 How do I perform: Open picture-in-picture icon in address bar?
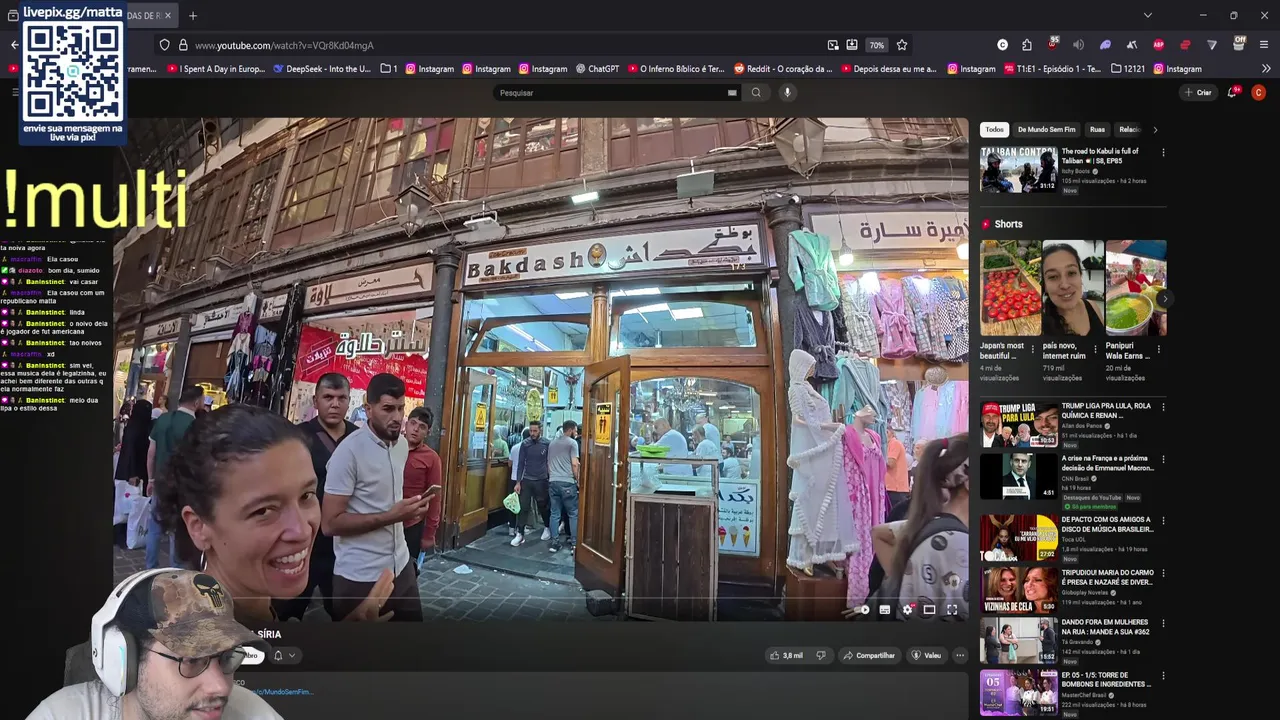[x=832, y=45]
